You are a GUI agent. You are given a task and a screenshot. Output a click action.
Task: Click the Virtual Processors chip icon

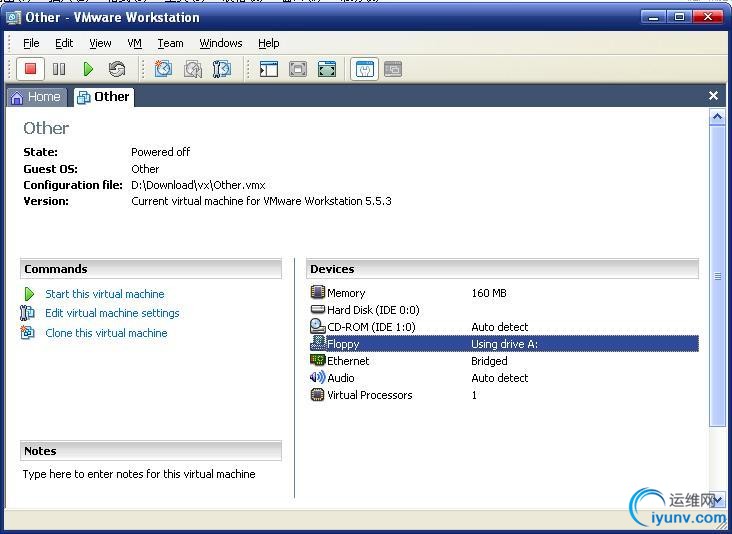[x=317, y=394]
